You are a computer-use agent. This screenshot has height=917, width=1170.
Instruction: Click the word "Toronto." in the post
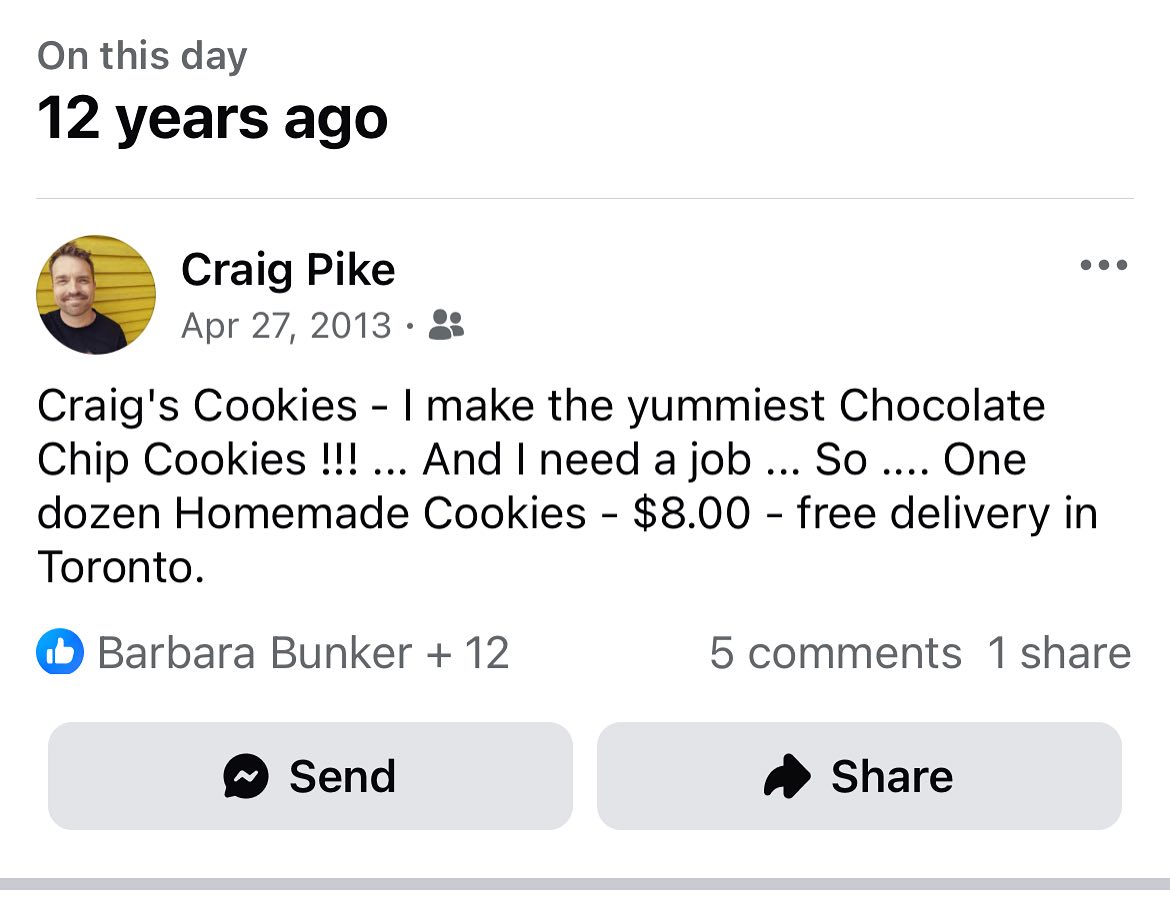[121, 568]
